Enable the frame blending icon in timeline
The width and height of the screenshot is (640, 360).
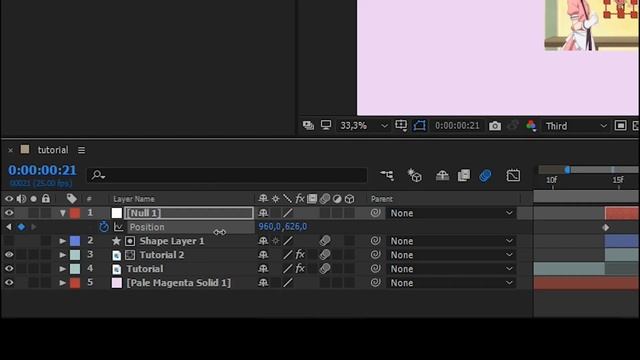point(464,176)
